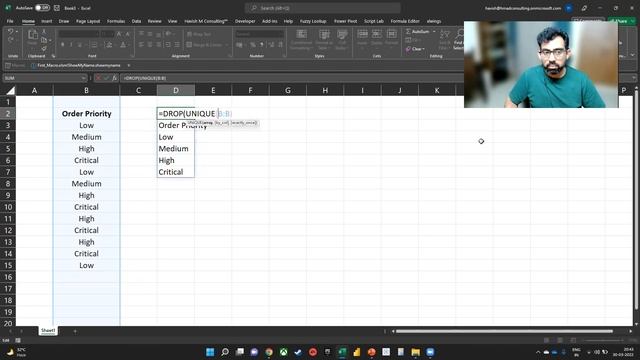Click the AutoSum button
Image resolution: width=640 pixels, height=360 pixels.
[417, 31]
